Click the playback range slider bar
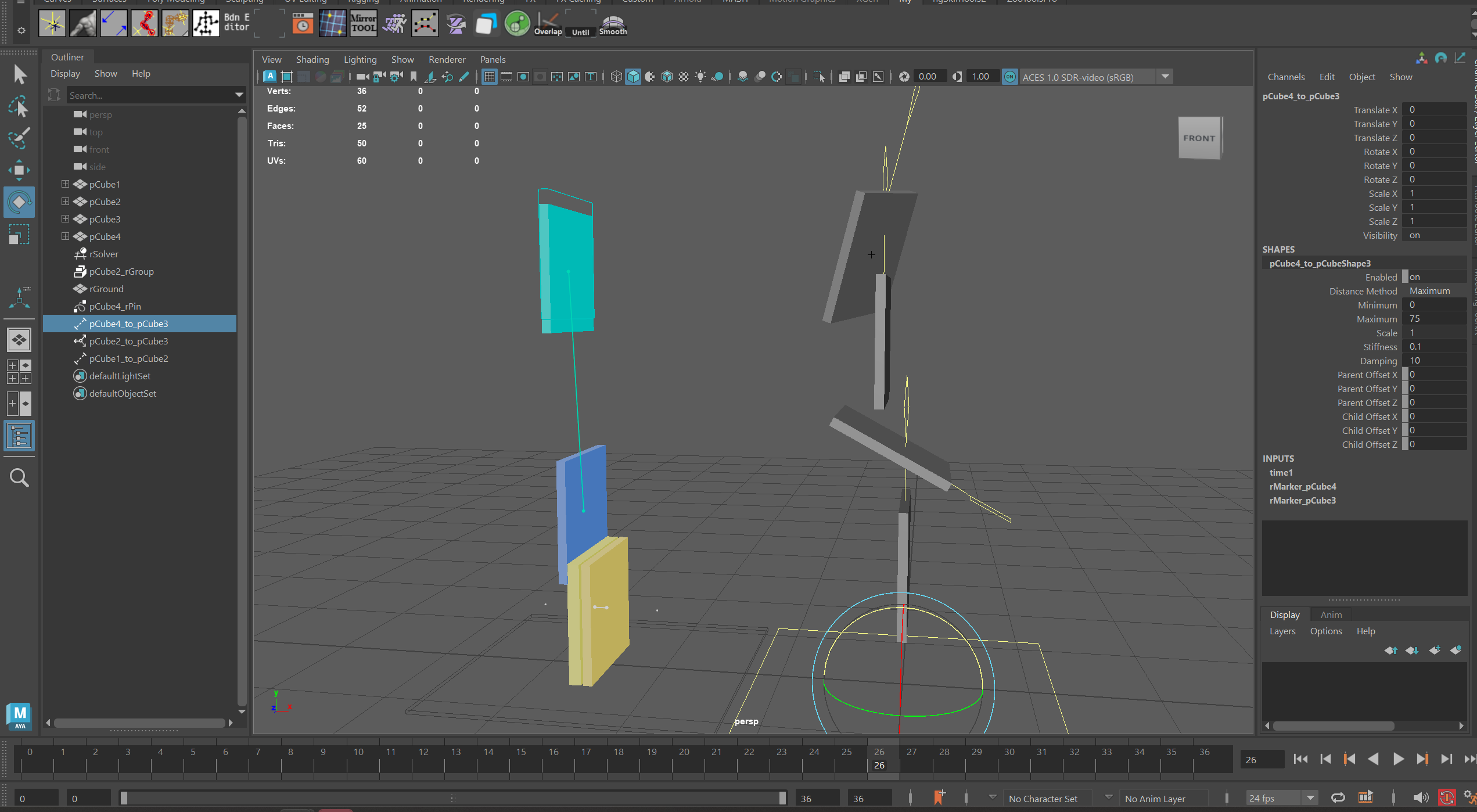 453,798
